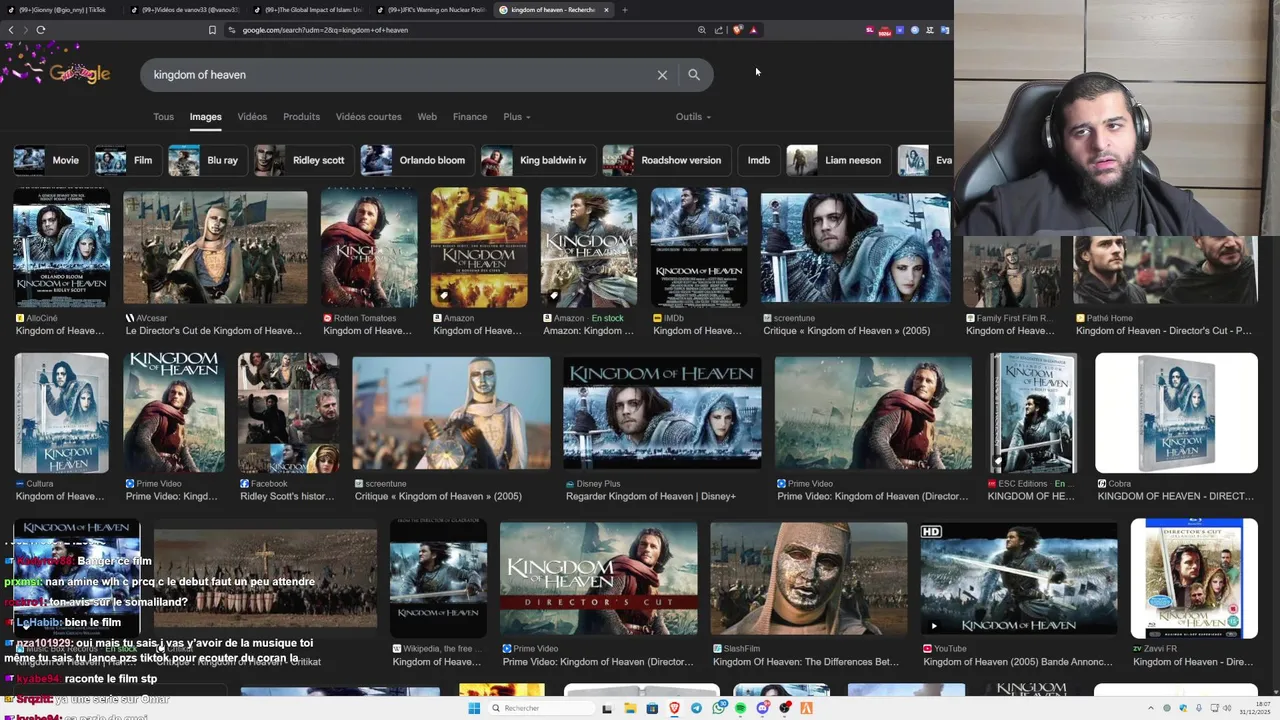Open the AVcesar Director's Cut image
Image resolution: width=1280 pixels, height=720 pixels.
215,247
